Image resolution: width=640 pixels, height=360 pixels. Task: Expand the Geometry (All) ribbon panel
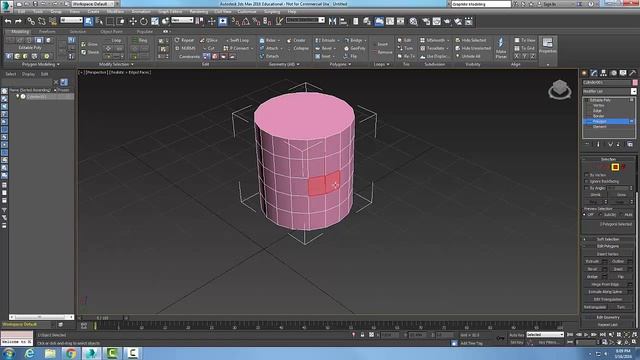[x=284, y=64]
